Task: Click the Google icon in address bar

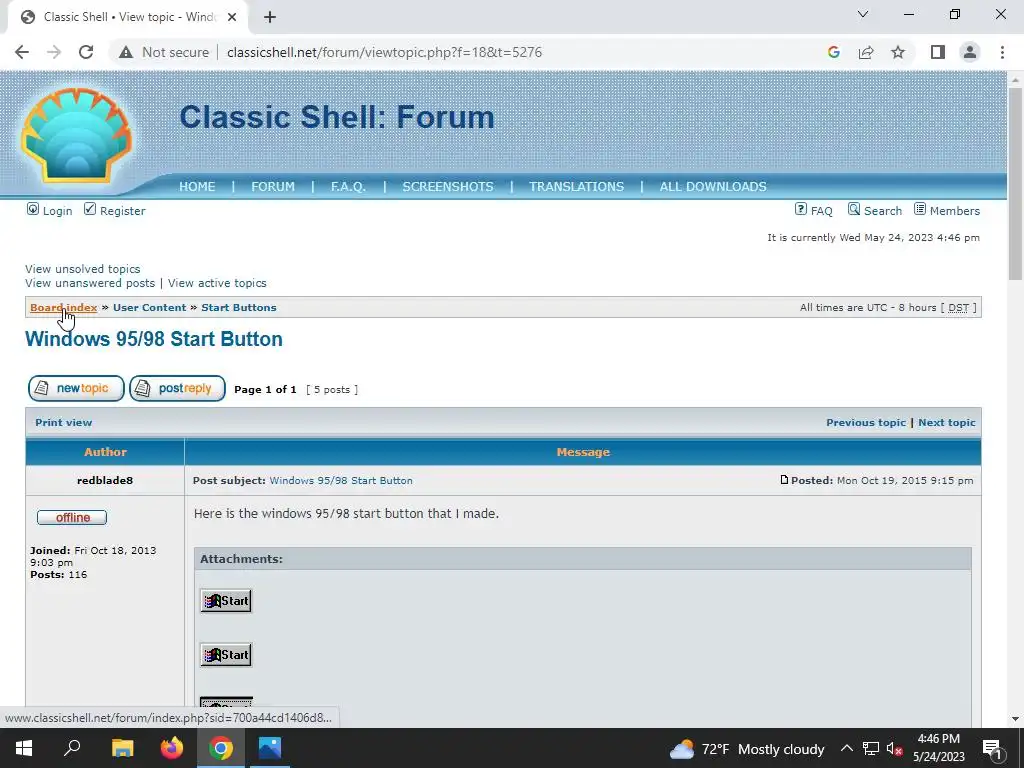Action: (x=833, y=52)
